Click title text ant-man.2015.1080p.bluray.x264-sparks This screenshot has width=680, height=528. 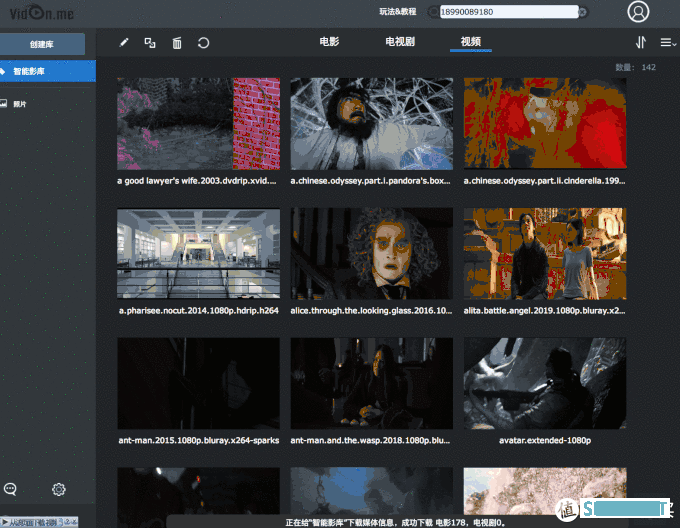click(199, 440)
